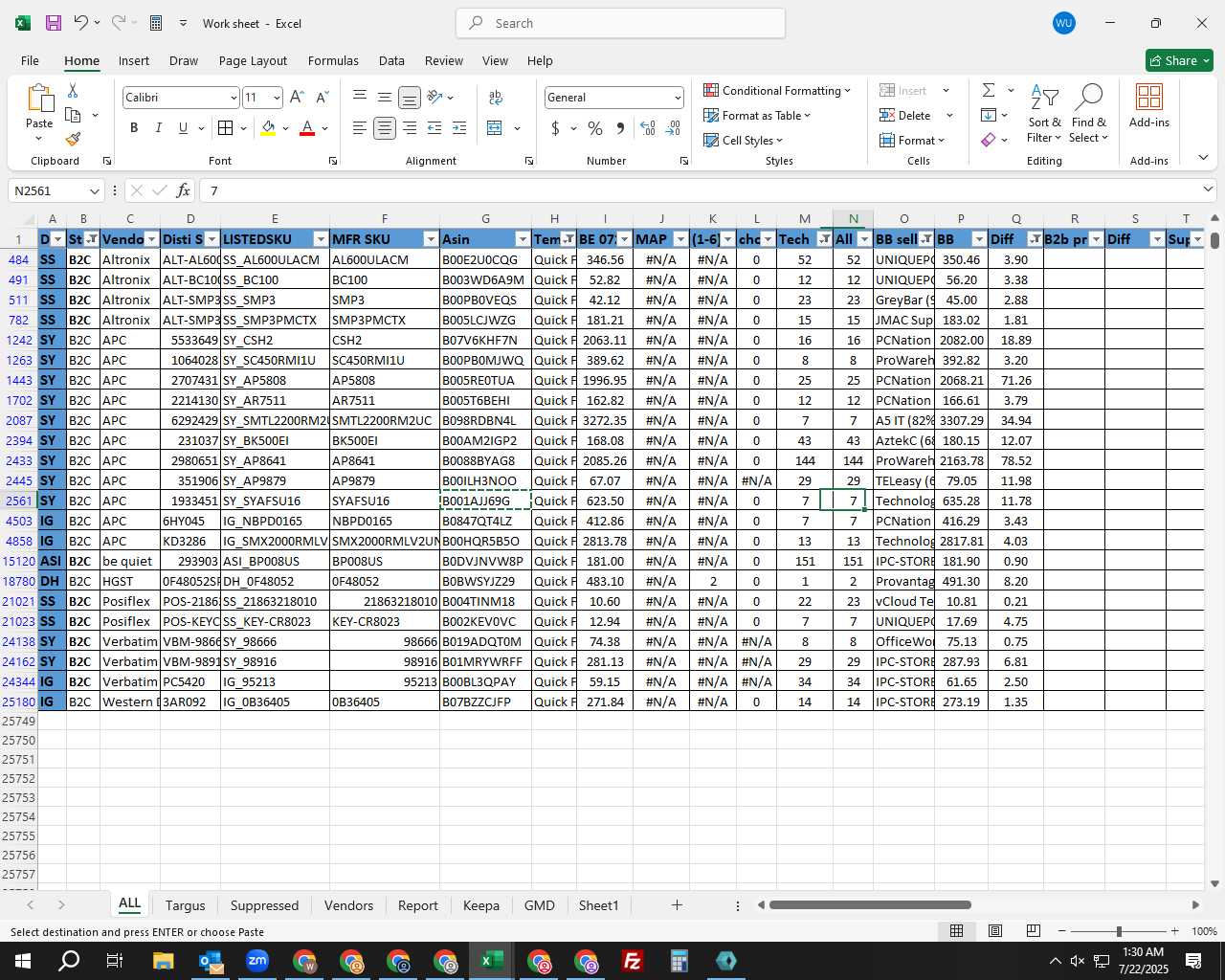Decrease font size with smaller A icon

click(x=322, y=98)
